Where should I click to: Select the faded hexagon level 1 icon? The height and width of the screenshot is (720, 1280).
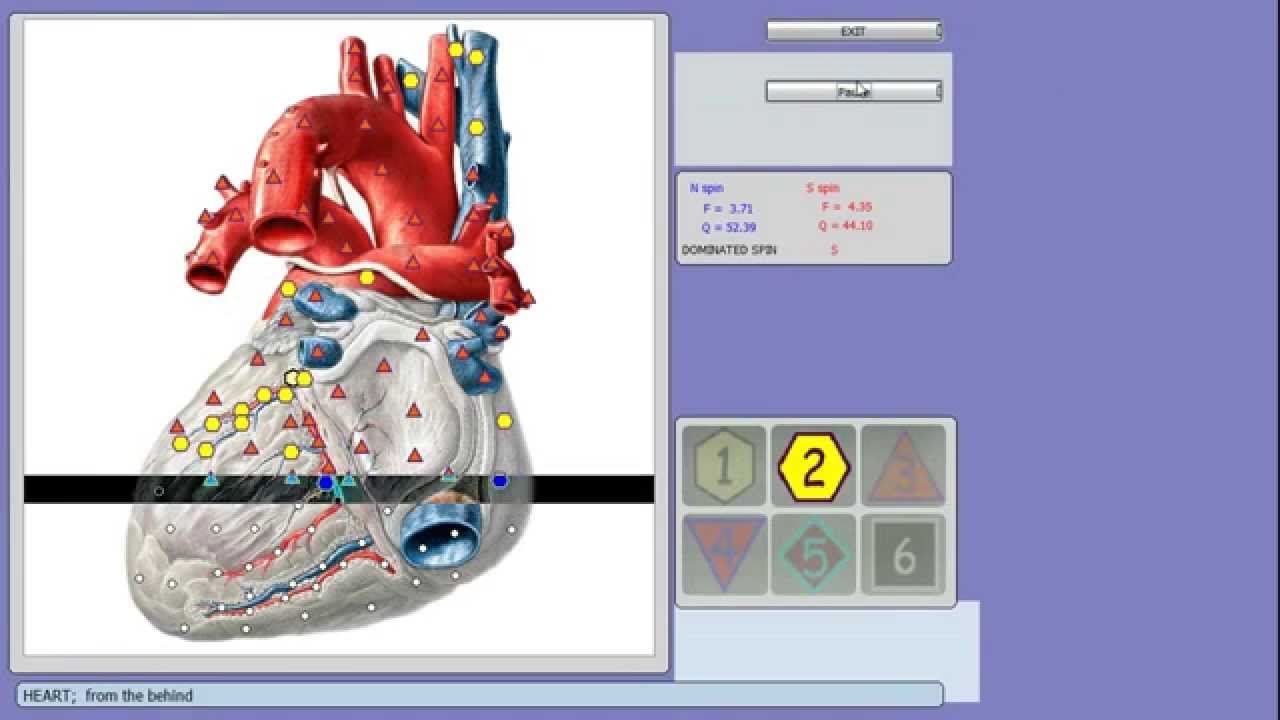click(x=724, y=466)
